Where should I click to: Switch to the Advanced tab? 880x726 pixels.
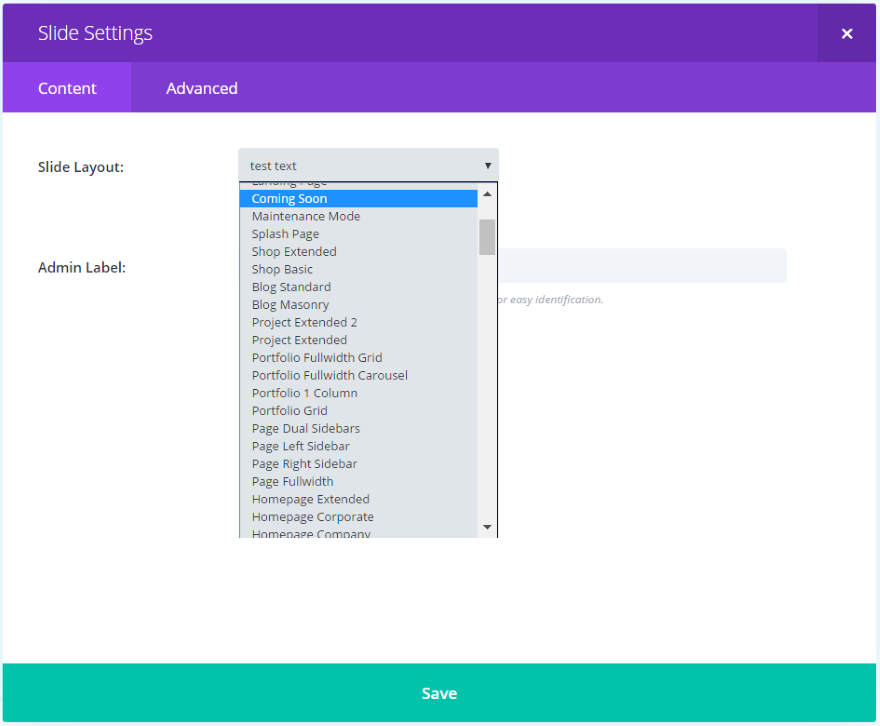coord(201,88)
